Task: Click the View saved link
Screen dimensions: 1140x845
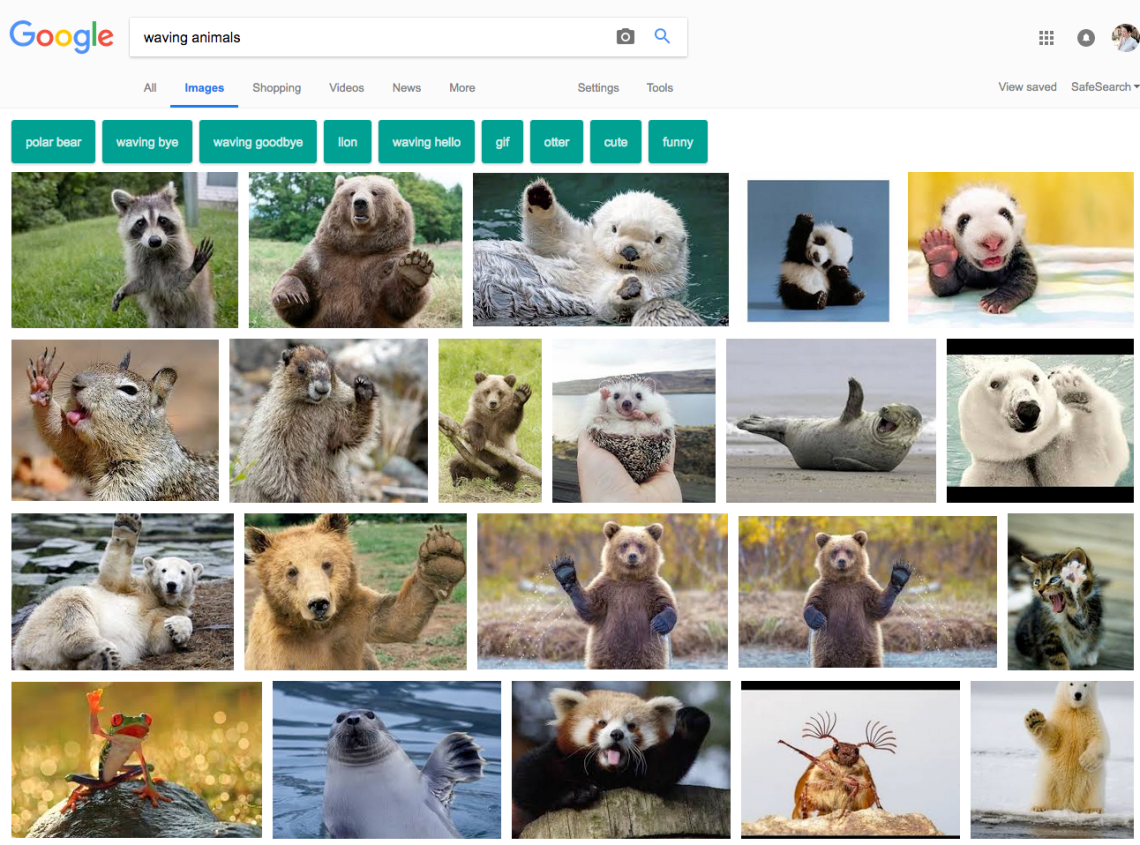Action: click(x=1027, y=87)
